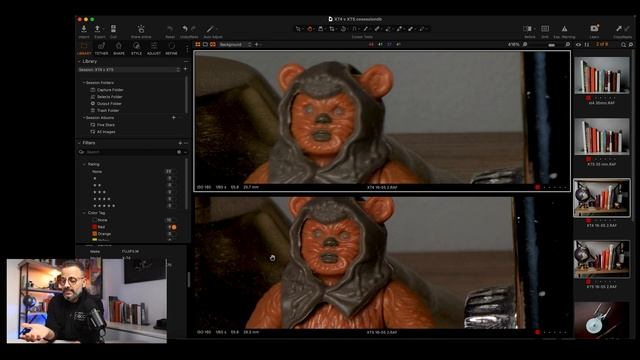Open the Session XT4 v XT5 dropdown

pos(129,70)
